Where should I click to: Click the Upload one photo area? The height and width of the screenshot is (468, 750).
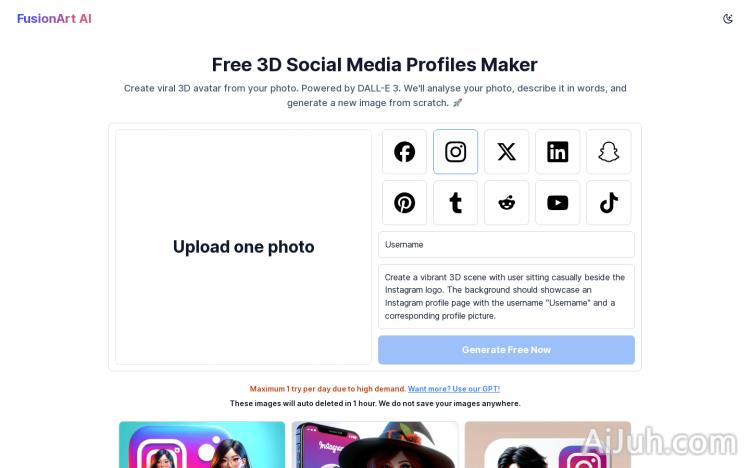click(243, 247)
